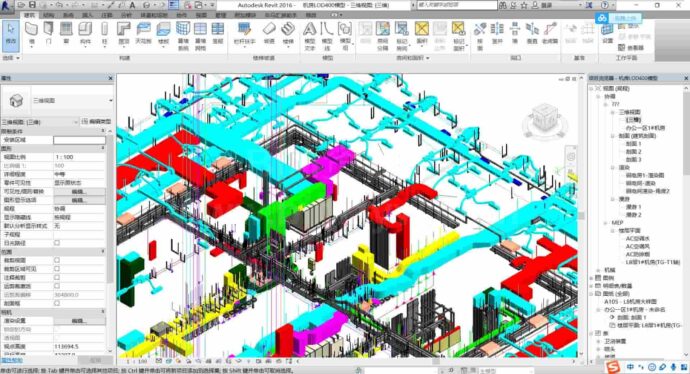
Task: Select the Door (门) tool
Action: (48, 33)
